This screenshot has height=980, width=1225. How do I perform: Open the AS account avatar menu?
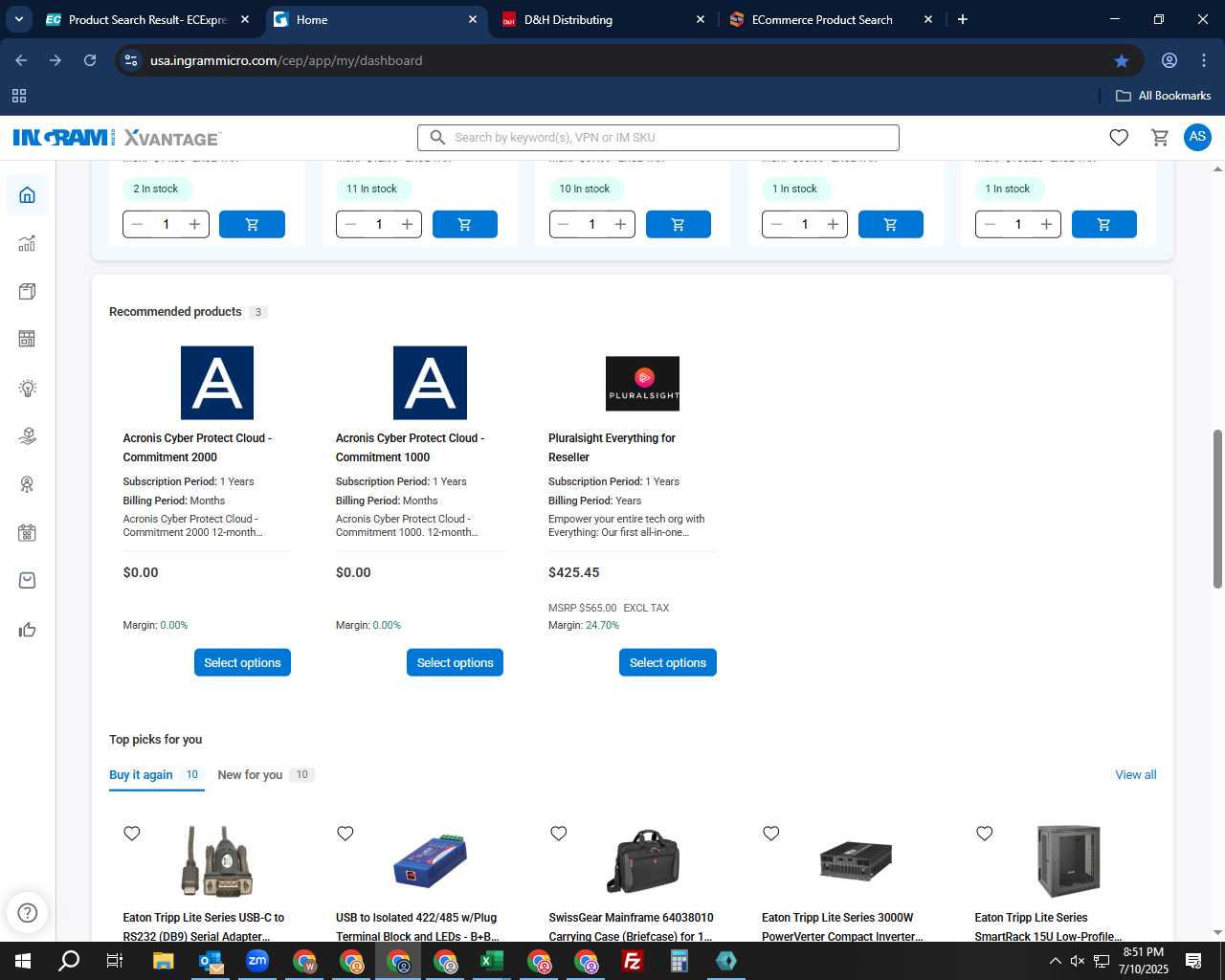click(x=1197, y=137)
